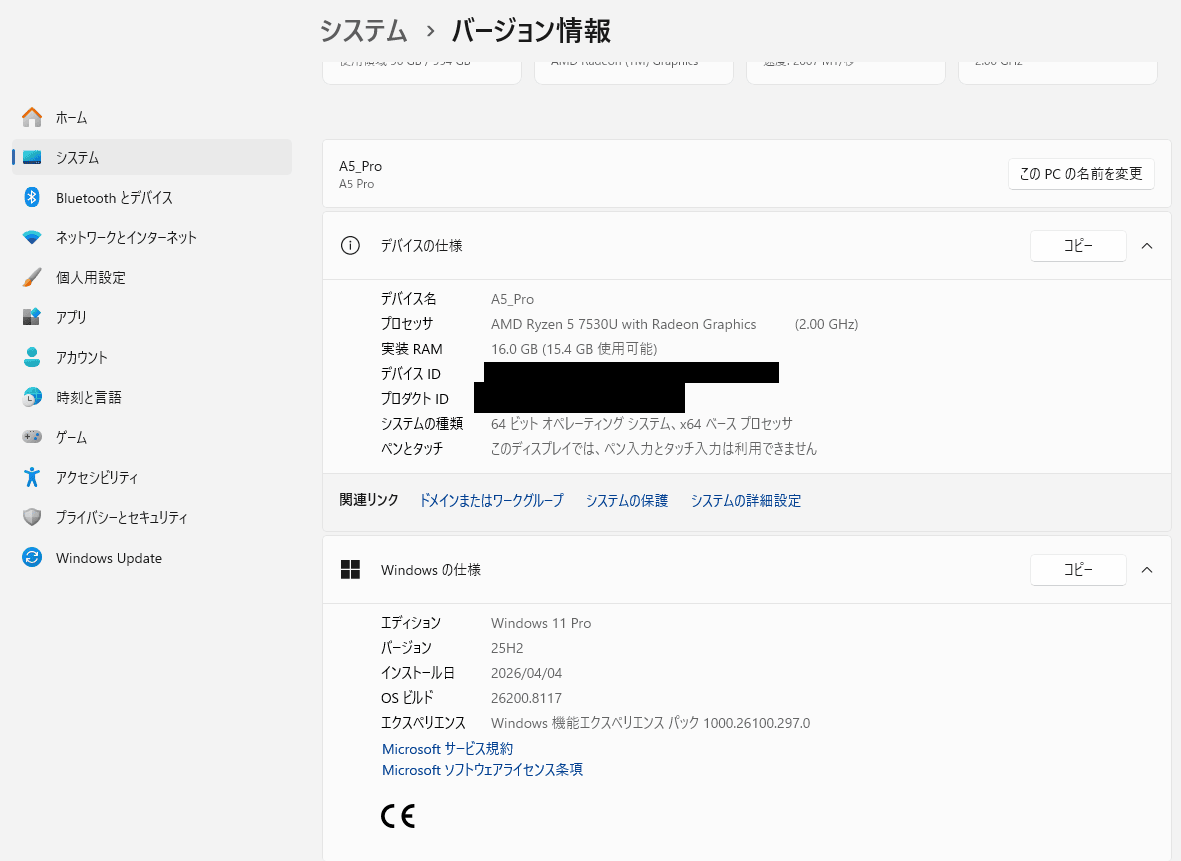Open the ドメインまたはワークグループ link
Image resolution: width=1181 pixels, height=861 pixels.
pos(491,500)
